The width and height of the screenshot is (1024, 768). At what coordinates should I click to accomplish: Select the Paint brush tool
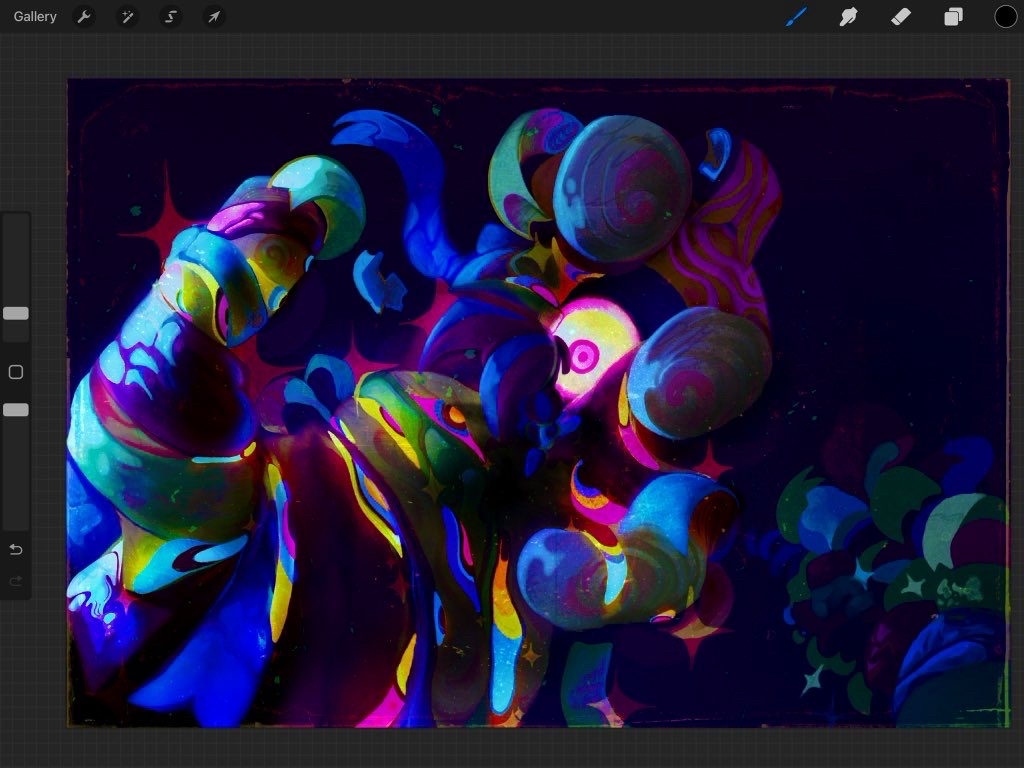click(x=796, y=17)
